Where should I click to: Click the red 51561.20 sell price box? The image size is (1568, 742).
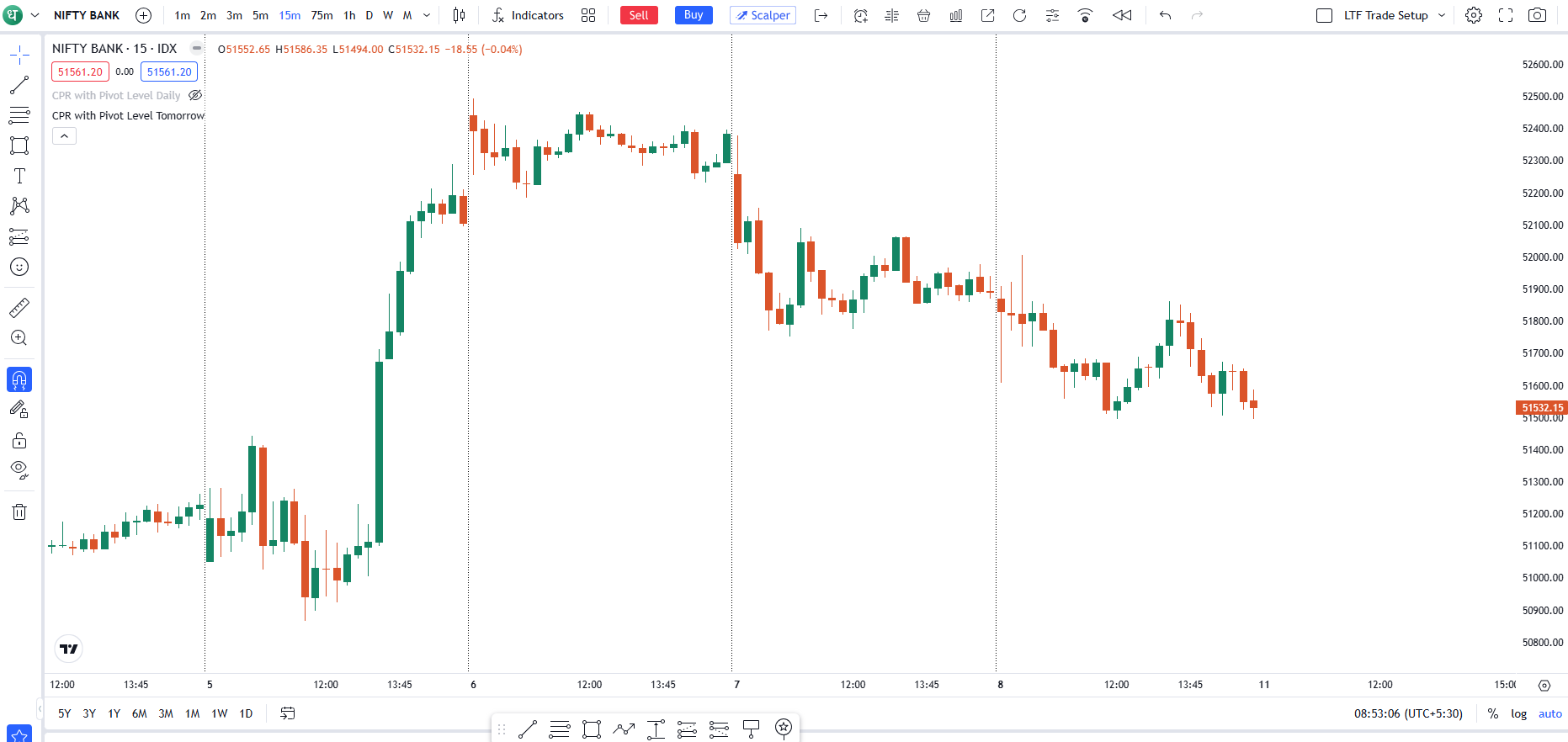point(80,72)
